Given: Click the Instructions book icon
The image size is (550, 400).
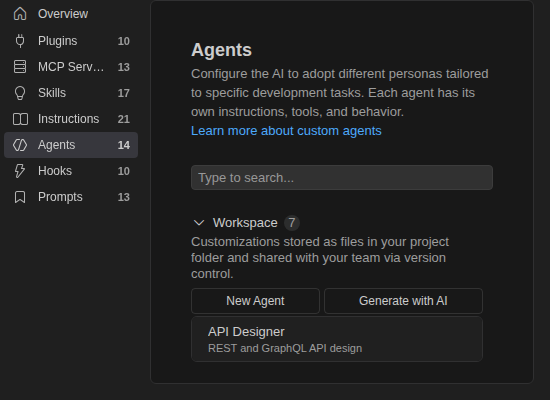Looking at the screenshot, I should coord(20,119).
